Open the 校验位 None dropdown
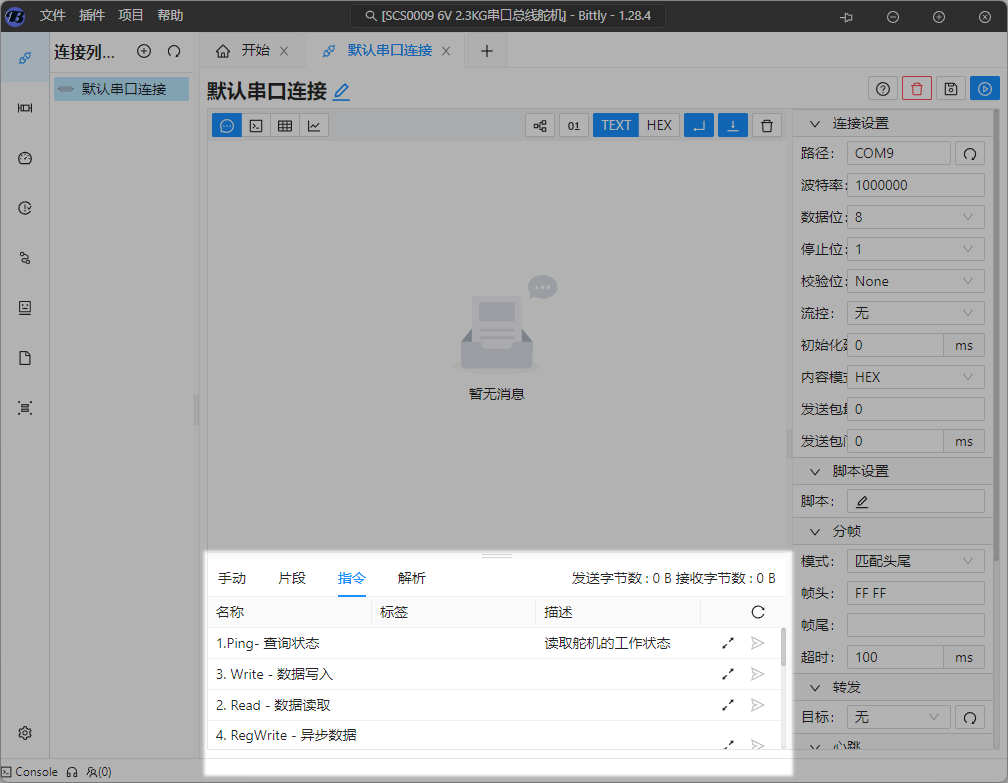This screenshot has width=1008, height=783. [x=915, y=281]
